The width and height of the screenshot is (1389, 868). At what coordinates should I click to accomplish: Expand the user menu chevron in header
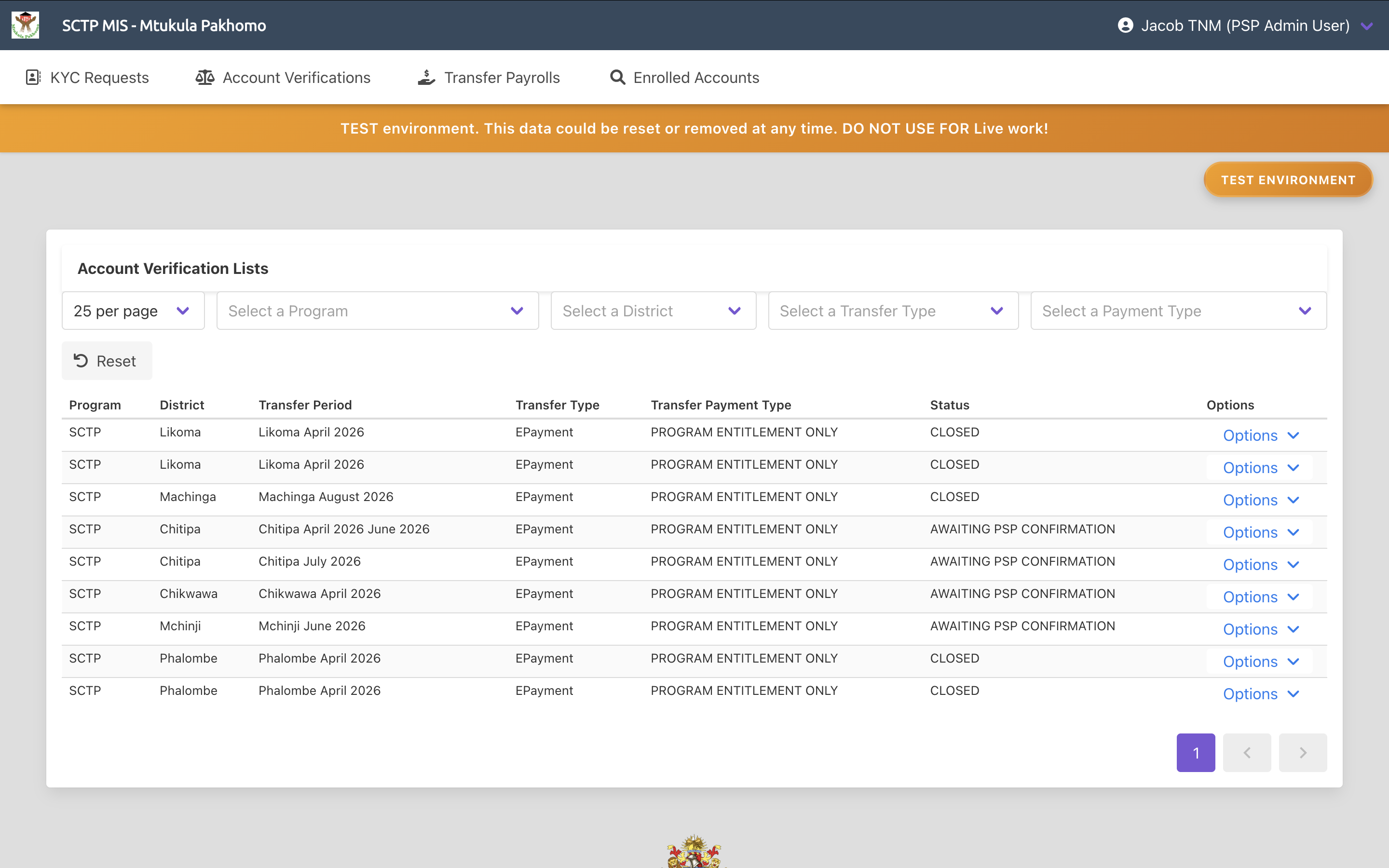click(1367, 26)
